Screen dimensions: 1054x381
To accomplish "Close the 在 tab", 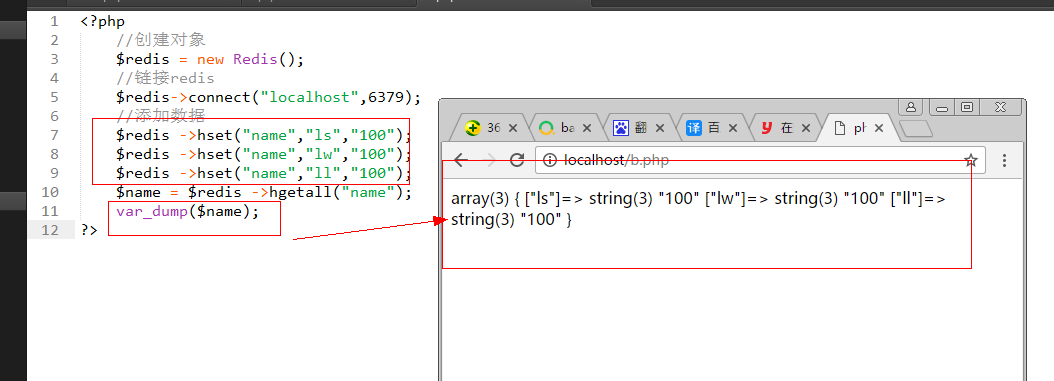I will 806,128.
